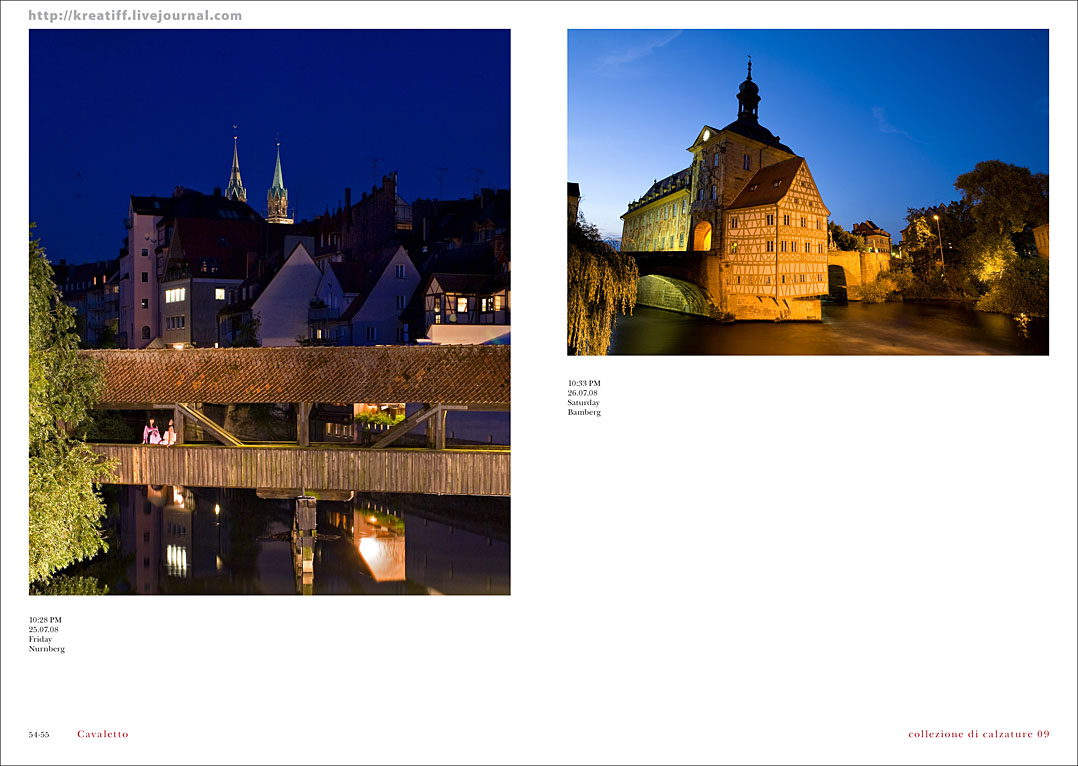This screenshot has width=1078, height=766.
Task: Click 'collezione di calzature 09' footer text
Action: (x=978, y=734)
